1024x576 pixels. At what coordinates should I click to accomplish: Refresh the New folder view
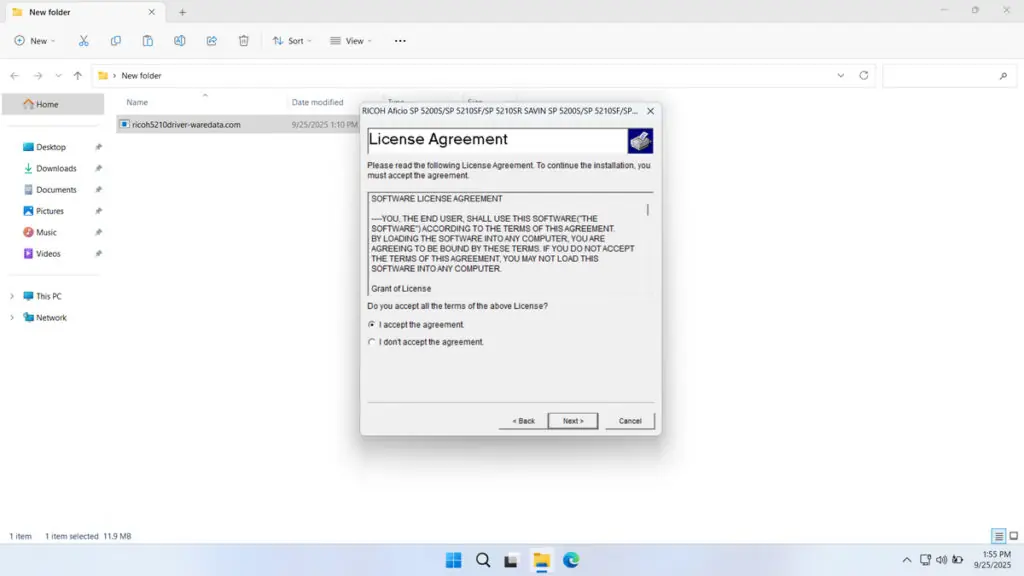click(x=863, y=76)
